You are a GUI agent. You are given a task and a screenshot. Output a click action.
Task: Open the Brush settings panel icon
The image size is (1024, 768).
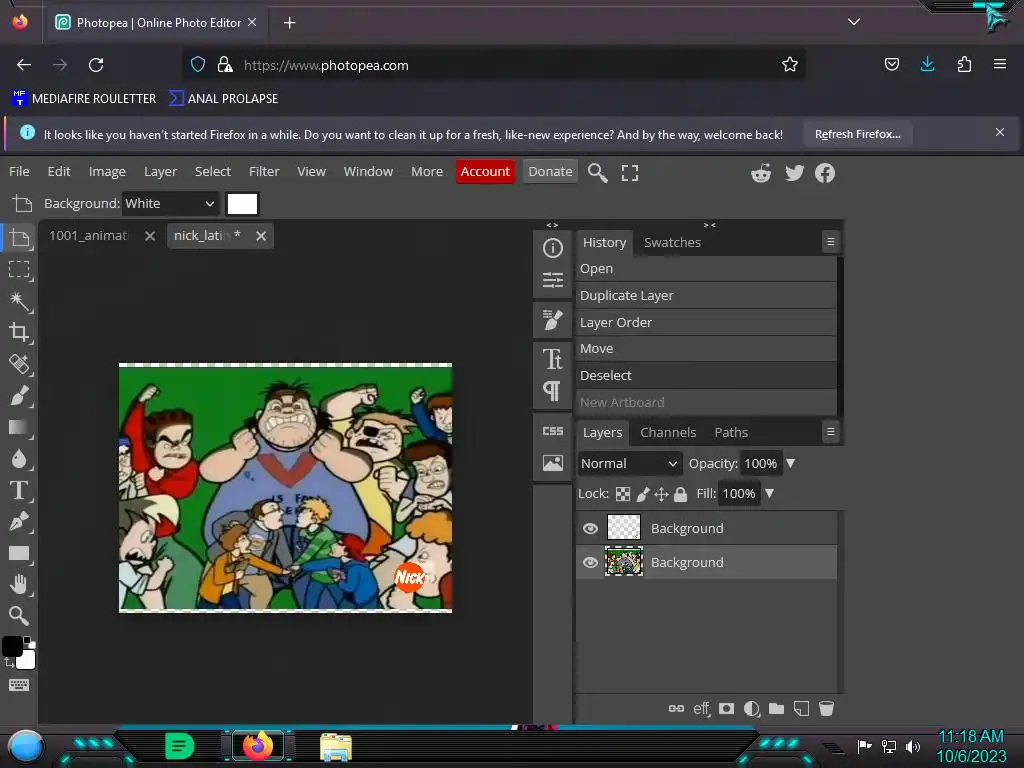(x=552, y=320)
